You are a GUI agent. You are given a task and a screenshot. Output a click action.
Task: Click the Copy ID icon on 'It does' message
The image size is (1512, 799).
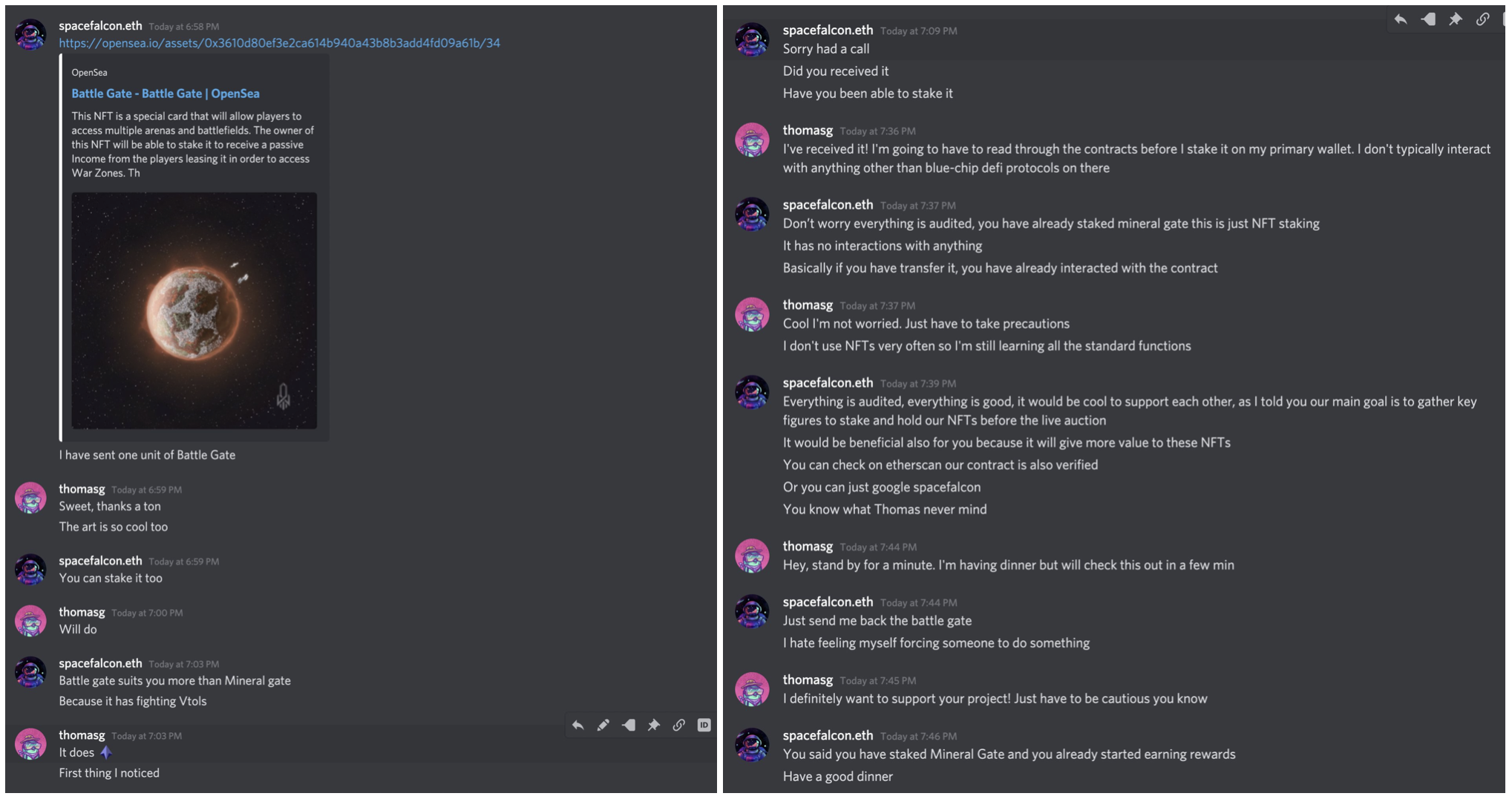pos(704,725)
